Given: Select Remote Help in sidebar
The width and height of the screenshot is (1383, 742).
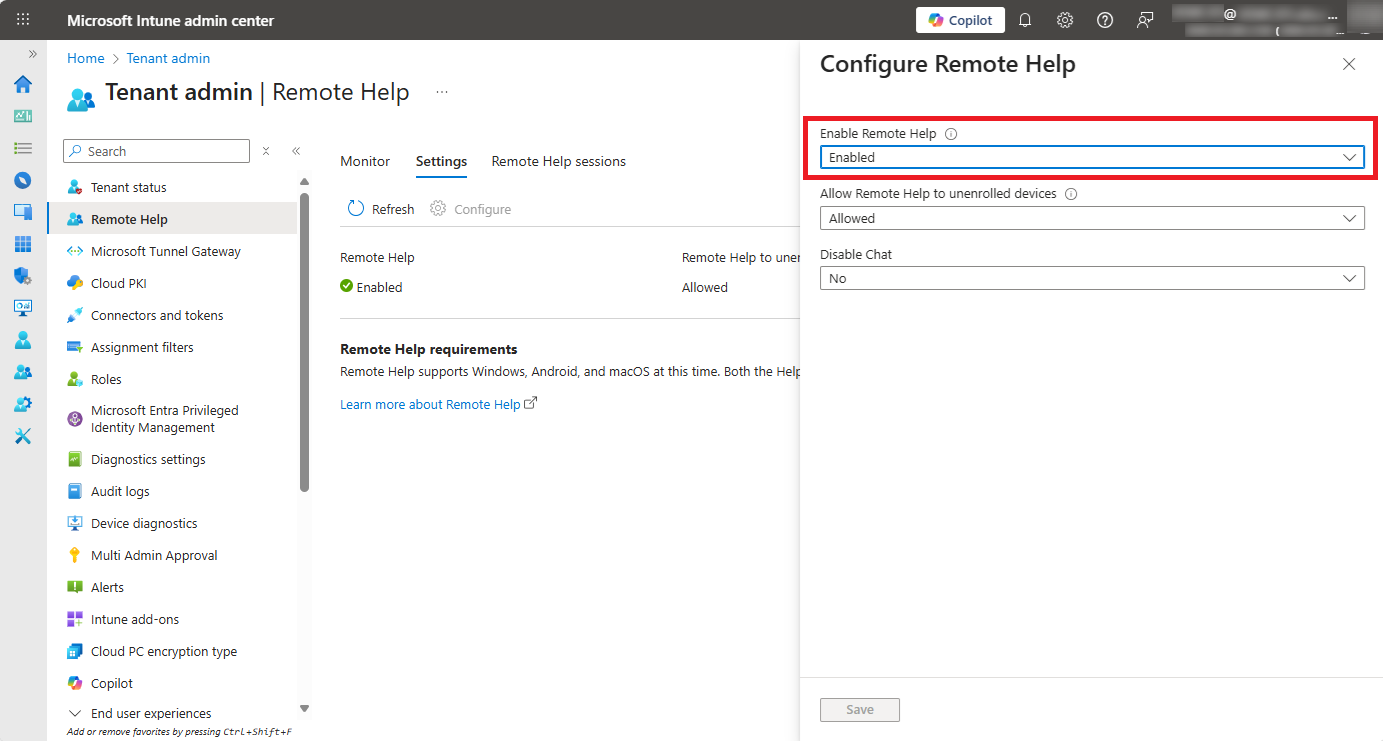Looking at the screenshot, I should [x=172, y=219].
